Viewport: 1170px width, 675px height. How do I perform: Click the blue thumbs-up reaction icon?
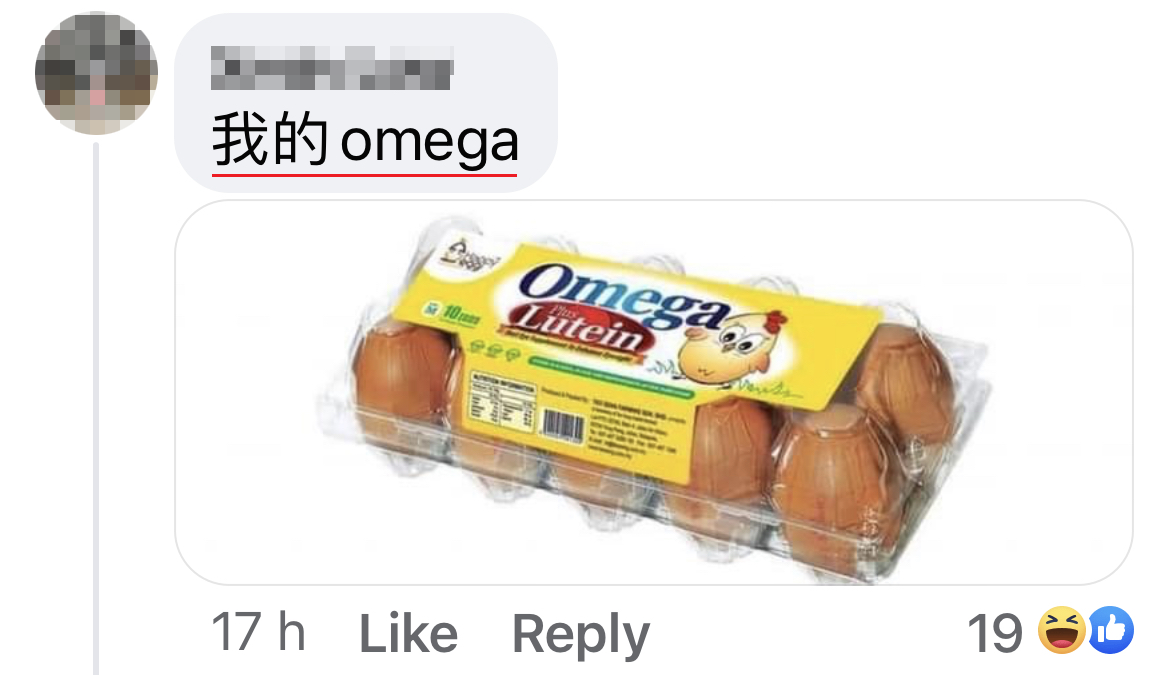[1111, 630]
